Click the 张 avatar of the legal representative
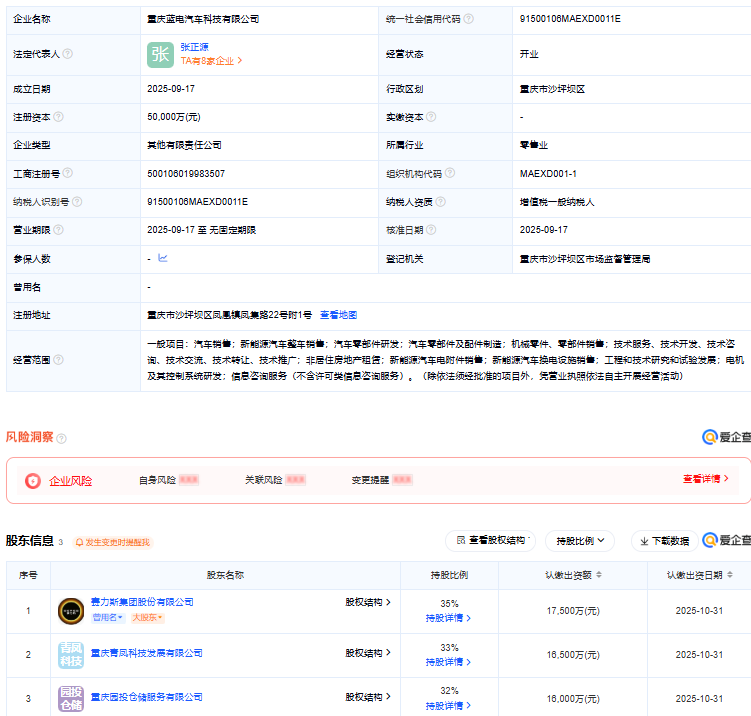 [160, 54]
